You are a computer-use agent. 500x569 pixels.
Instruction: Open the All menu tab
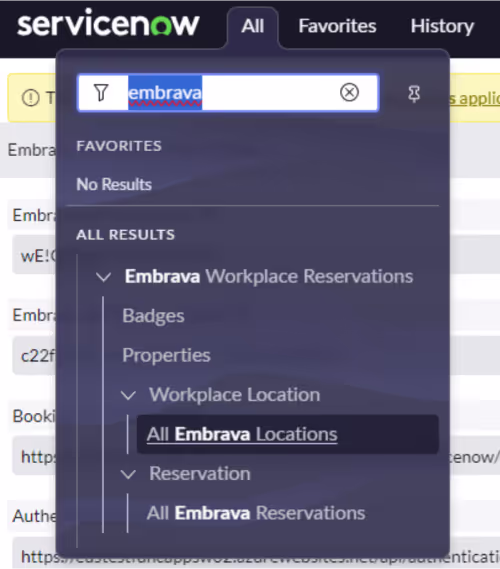253,26
